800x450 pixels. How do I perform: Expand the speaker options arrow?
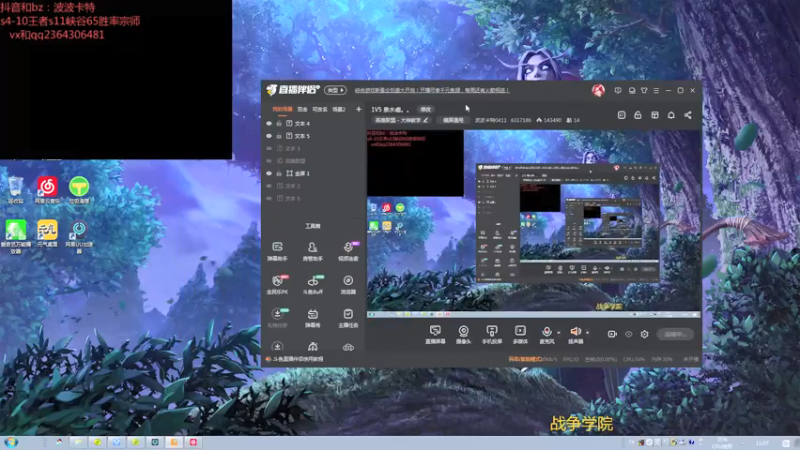click(588, 333)
